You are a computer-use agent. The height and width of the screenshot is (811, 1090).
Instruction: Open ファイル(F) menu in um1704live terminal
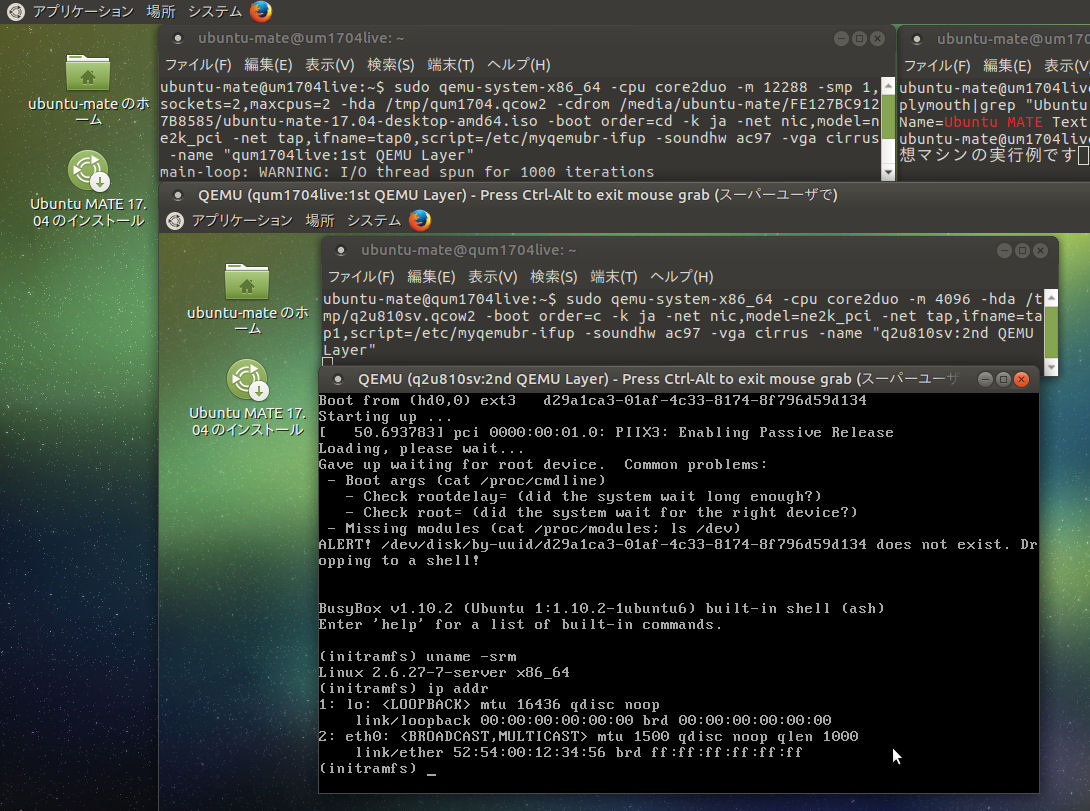point(198,65)
